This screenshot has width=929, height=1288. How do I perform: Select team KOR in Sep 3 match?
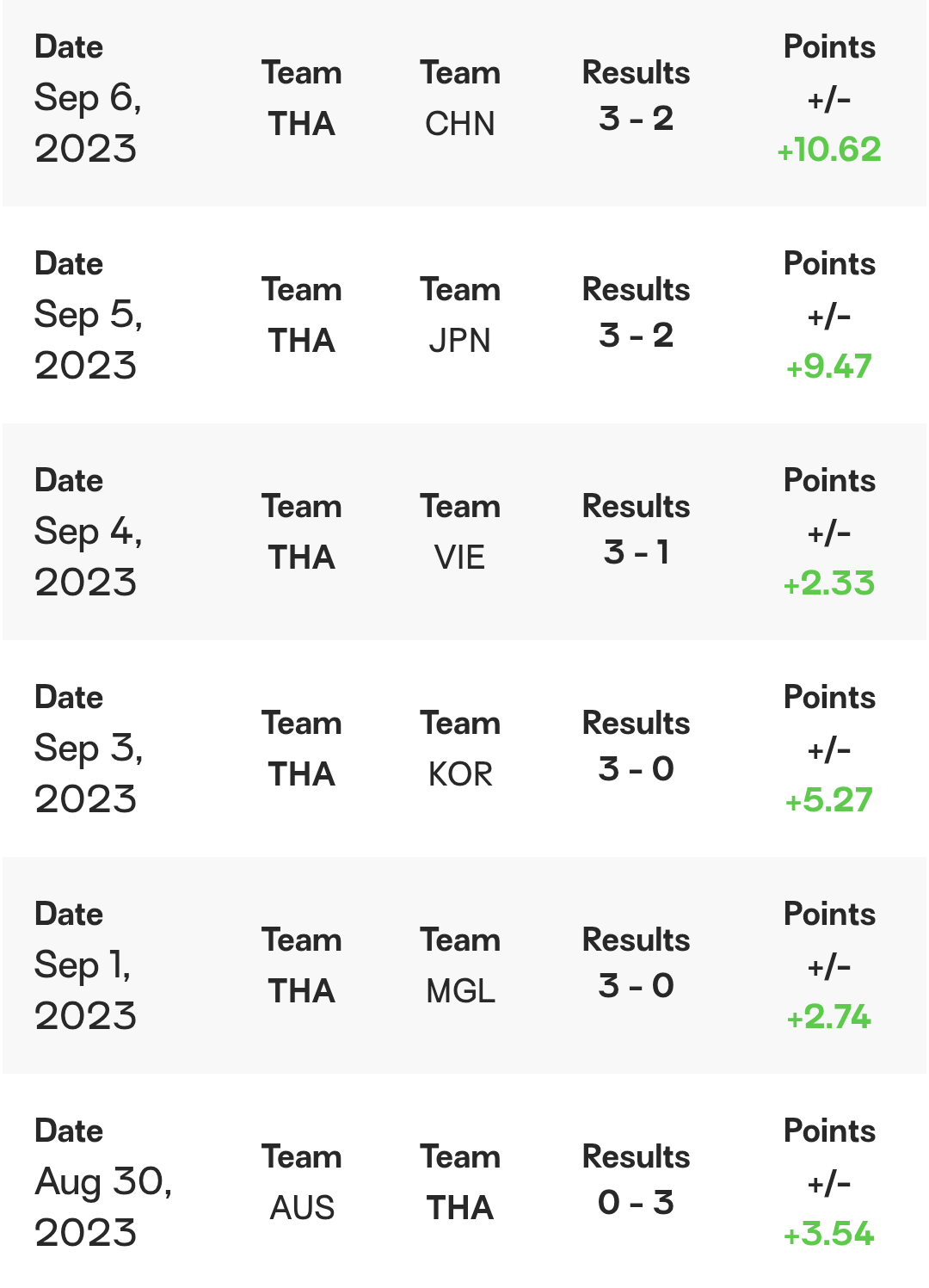click(x=460, y=774)
